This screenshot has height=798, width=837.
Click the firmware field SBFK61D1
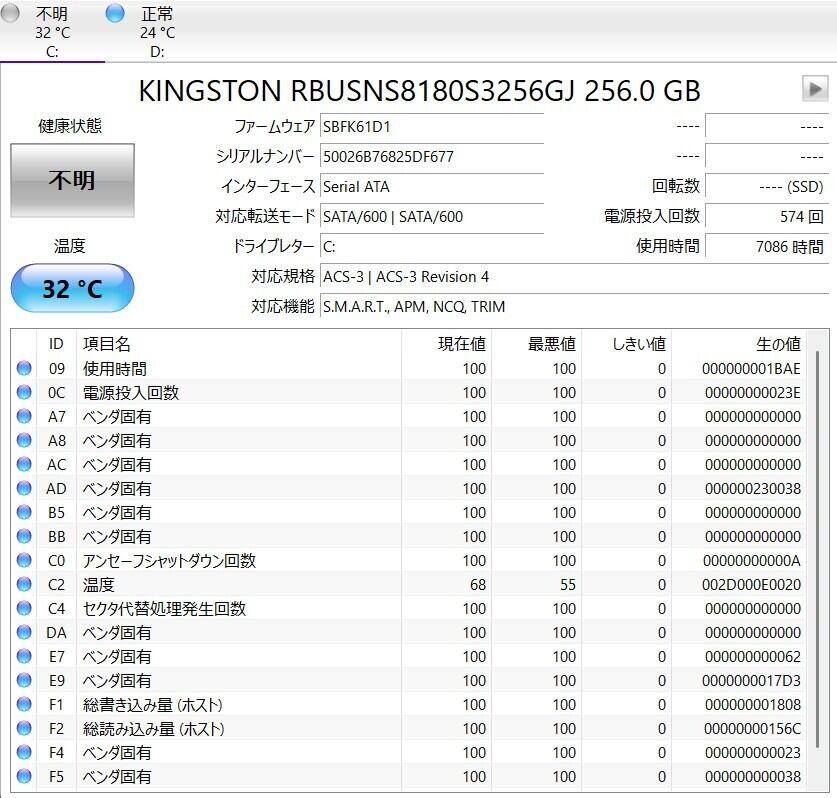[x=432, y=127]
